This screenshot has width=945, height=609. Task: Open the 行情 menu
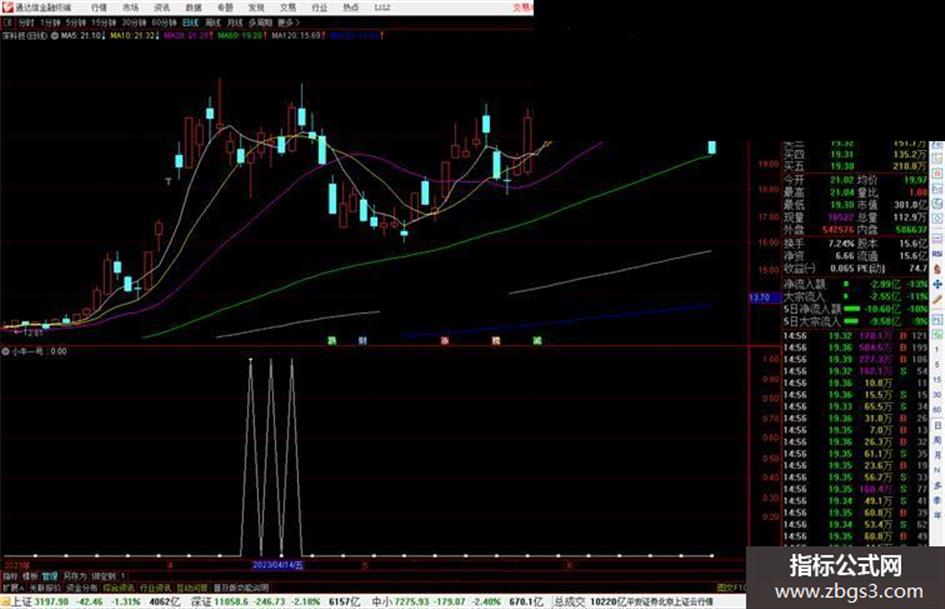pyautogui.click(x=99, y=7)
